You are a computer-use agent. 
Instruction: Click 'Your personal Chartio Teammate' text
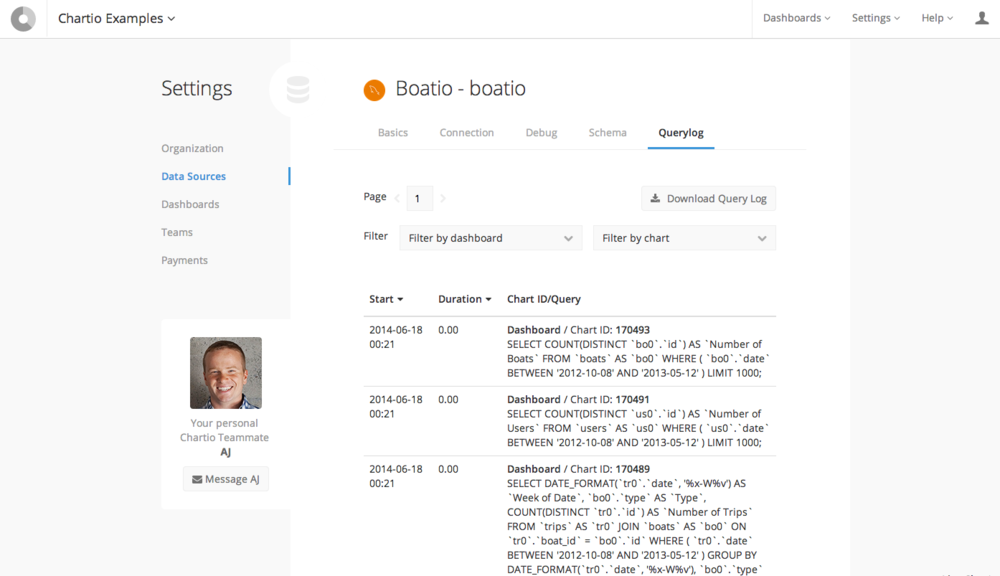(224, 431)
